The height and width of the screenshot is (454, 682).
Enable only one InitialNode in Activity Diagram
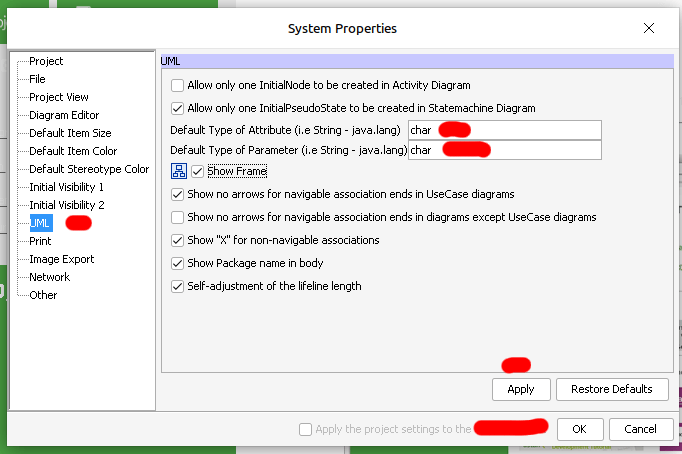point(178,86)
